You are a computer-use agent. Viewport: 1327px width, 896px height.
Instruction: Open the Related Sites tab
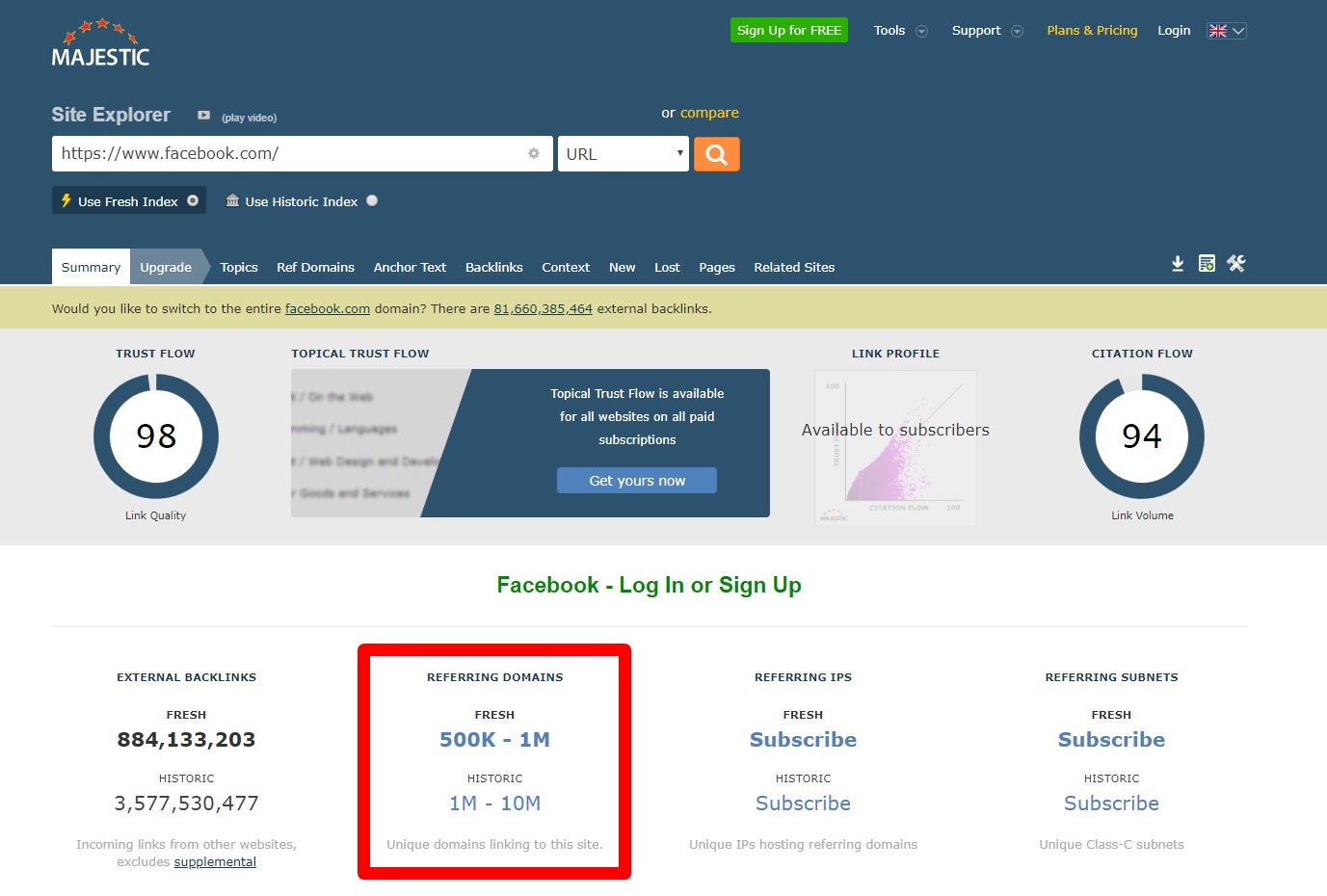794,267
